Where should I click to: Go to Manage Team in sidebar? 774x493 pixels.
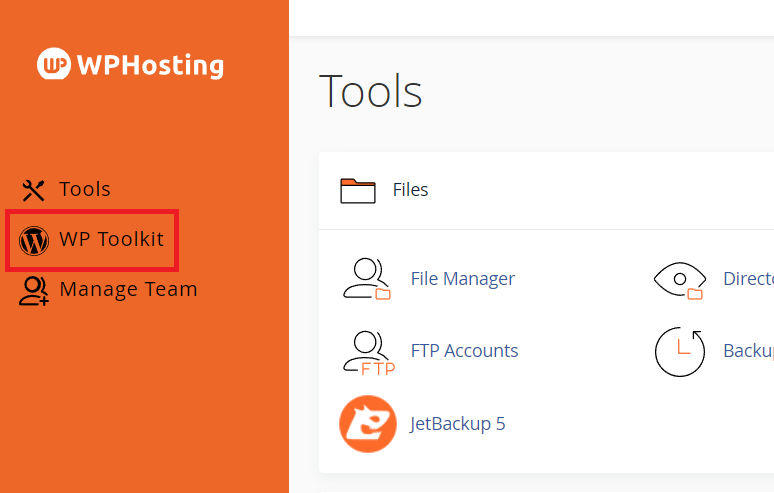pos(128,290)
